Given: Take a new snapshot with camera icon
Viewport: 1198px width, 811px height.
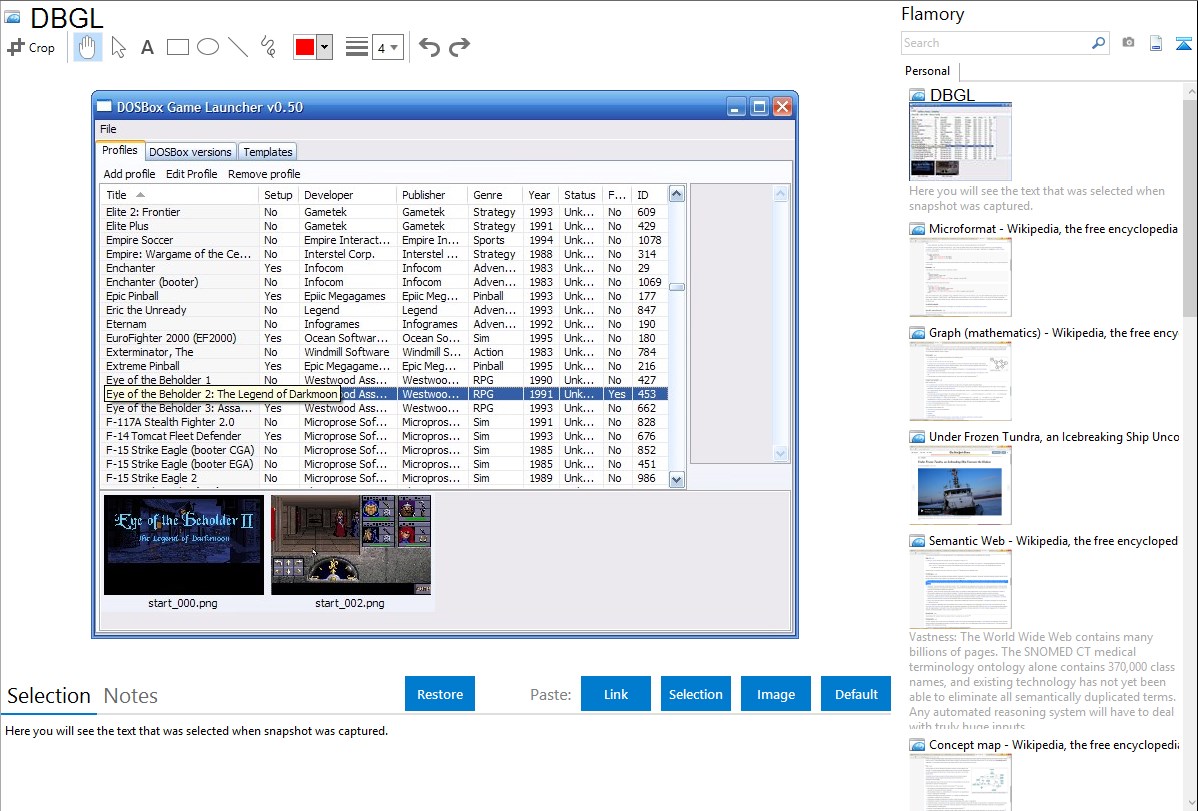Looking at the screenshot, I should click(1128, 43).
